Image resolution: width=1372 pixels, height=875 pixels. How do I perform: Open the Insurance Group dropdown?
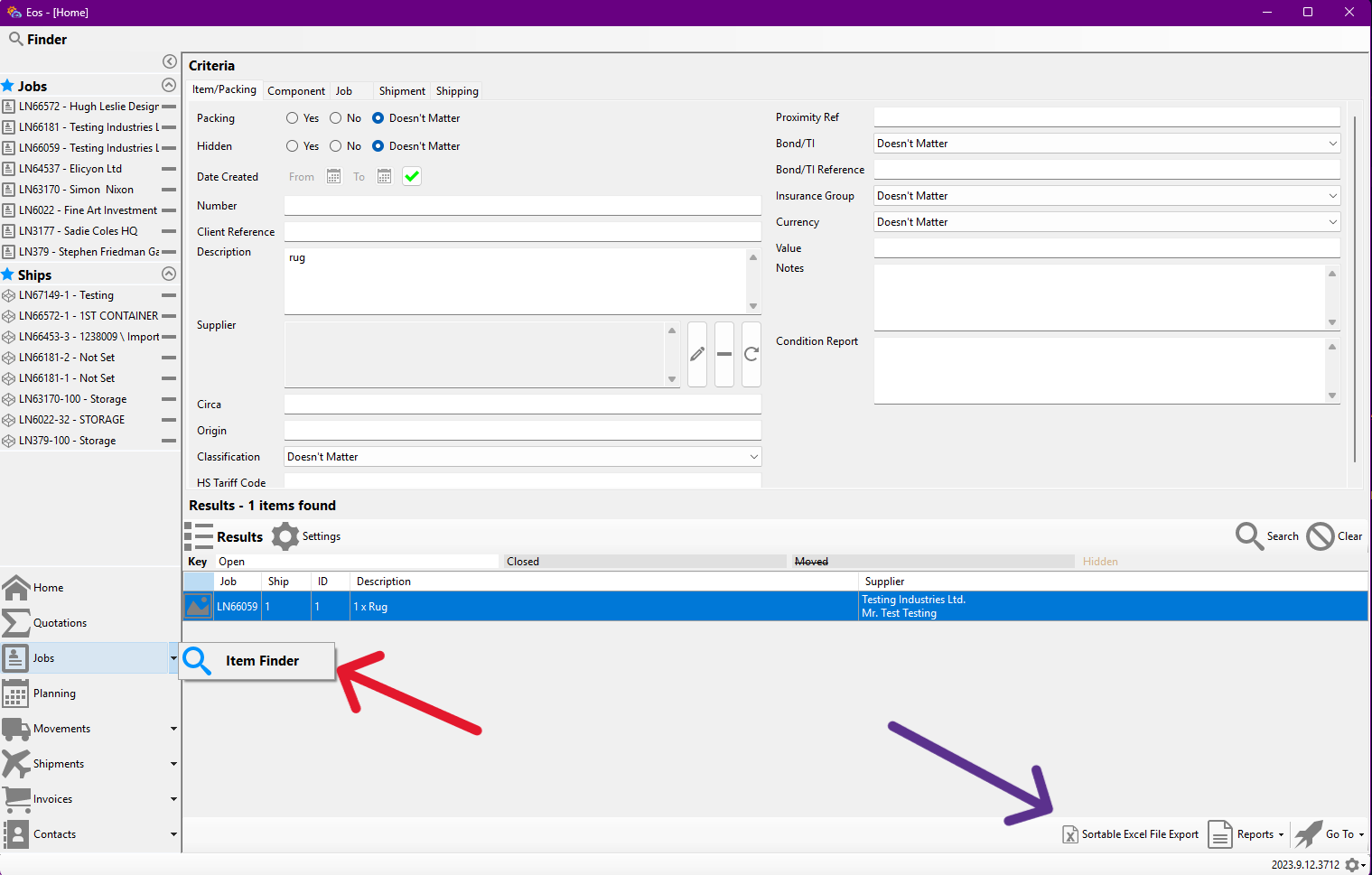[x=1332, y=196]
